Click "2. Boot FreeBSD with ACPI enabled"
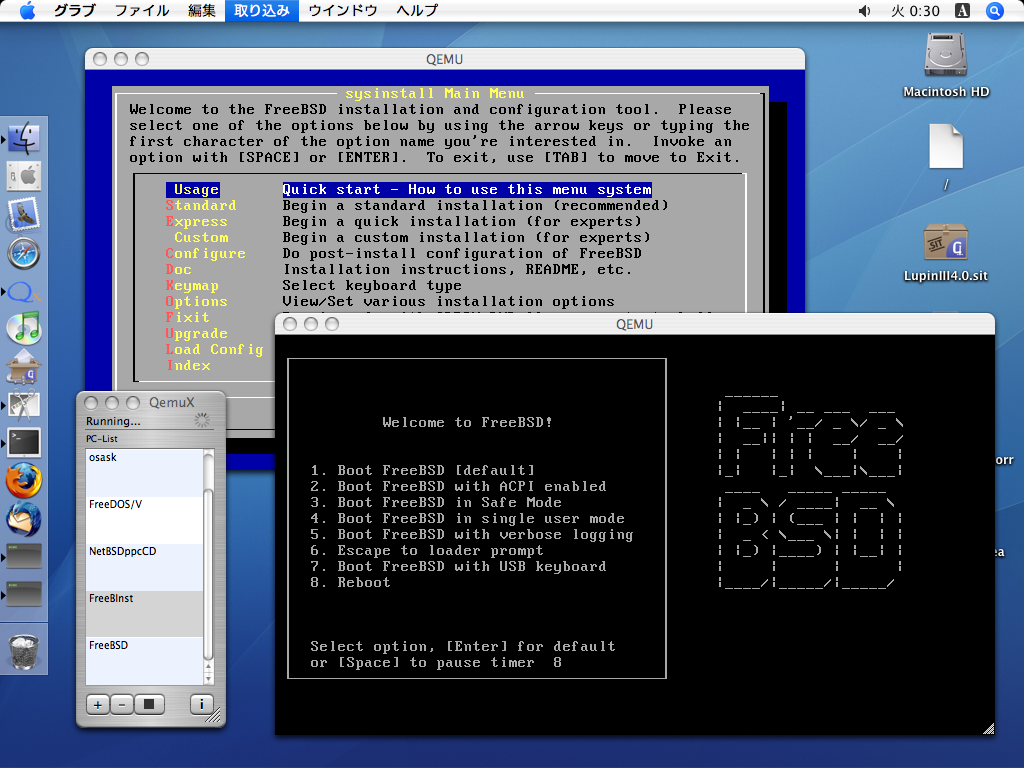This screenshot has height=768, width=1024. click(x=458, y=487)
